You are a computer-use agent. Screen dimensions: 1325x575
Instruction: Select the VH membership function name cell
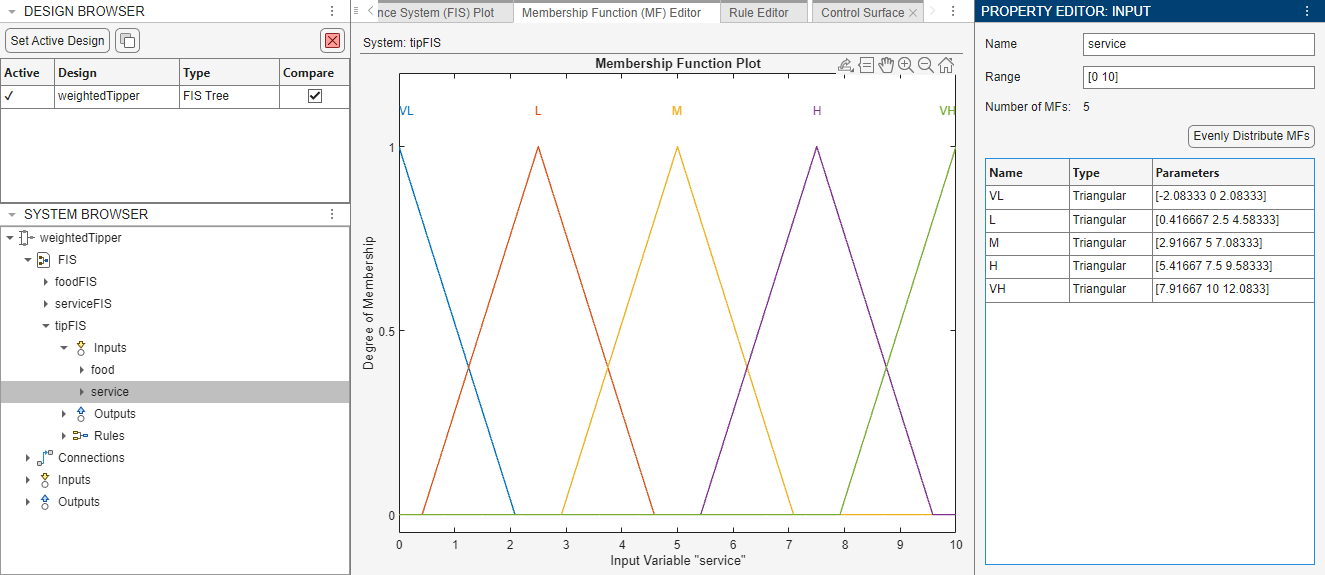click(x=1028, y=289)
